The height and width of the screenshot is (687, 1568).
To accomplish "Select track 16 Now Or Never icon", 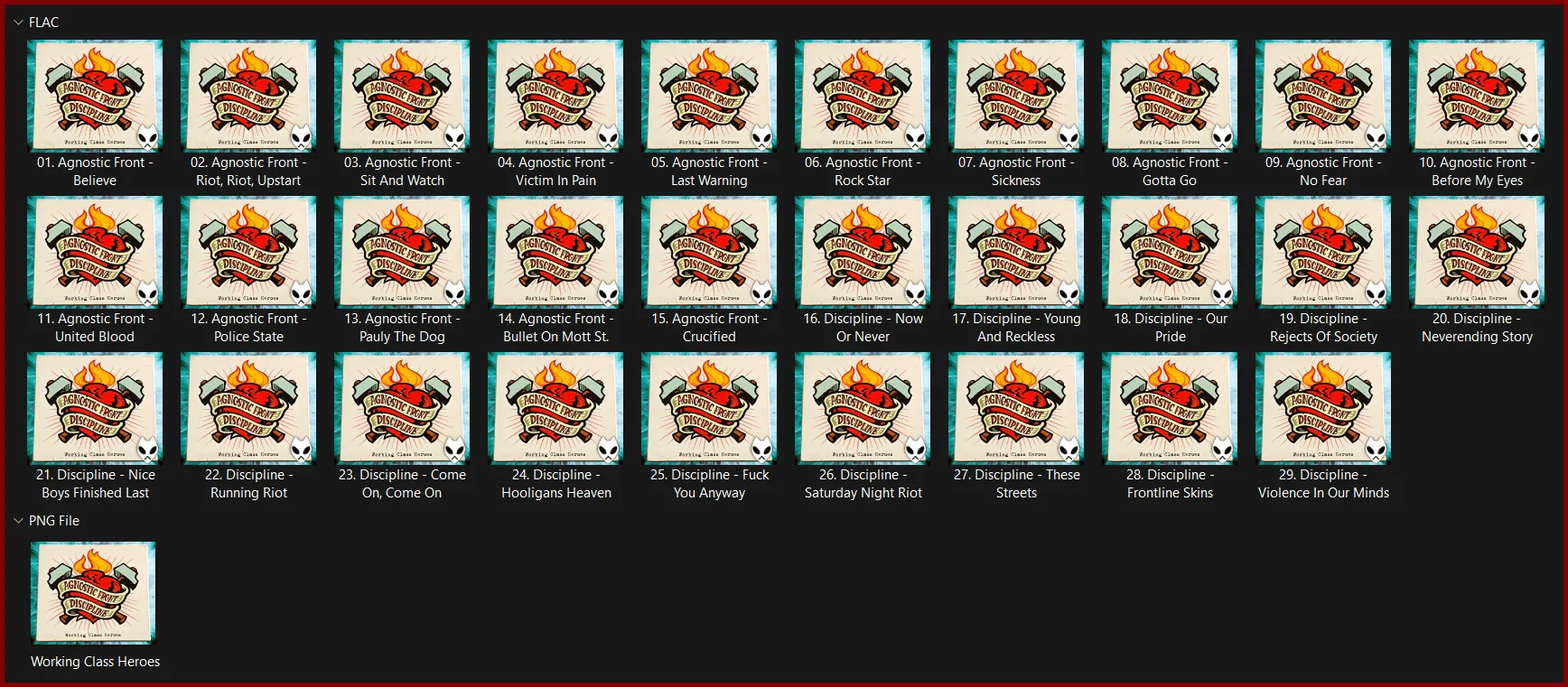I will (863, 252).
